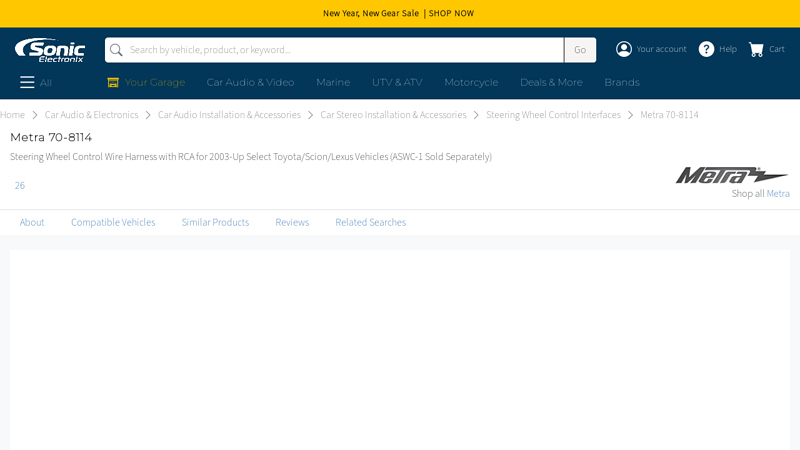Expand the Deals & More menu

tap(551, 82)
